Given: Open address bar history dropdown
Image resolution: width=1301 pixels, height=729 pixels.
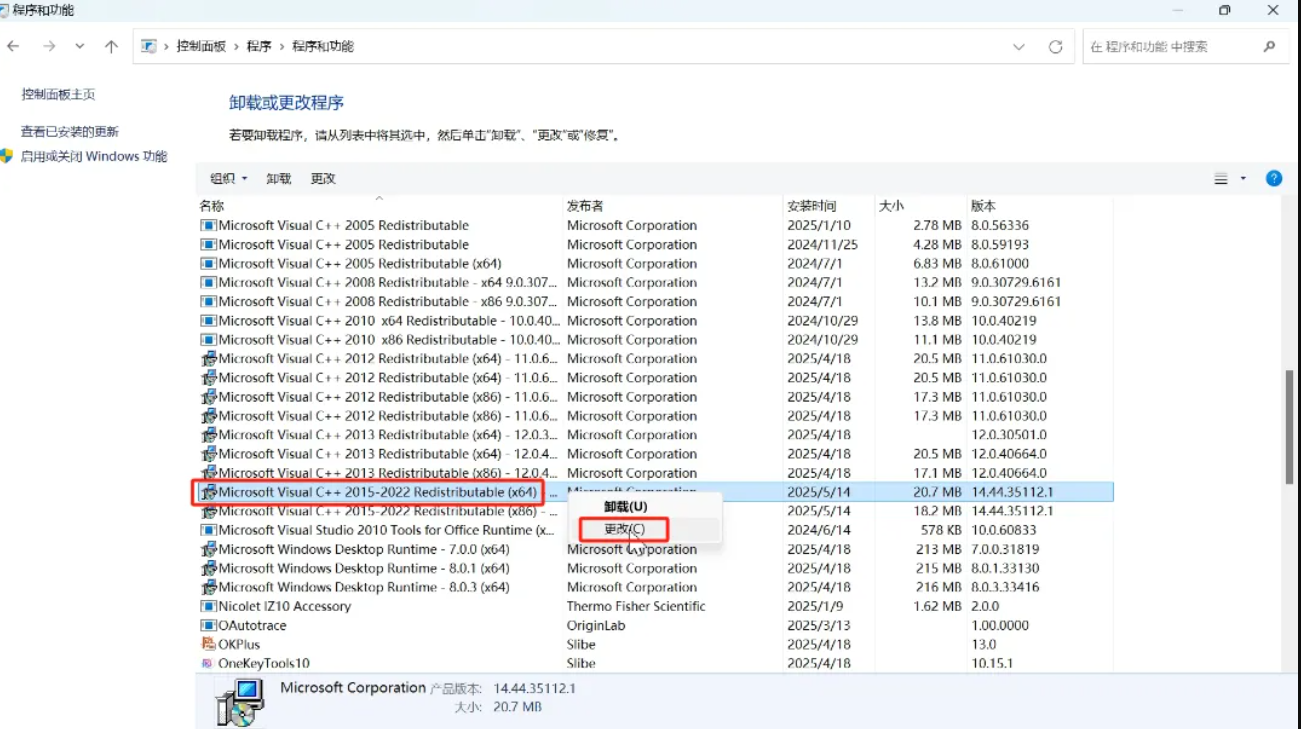Looking at the screenshot, I should point(1019,47).
